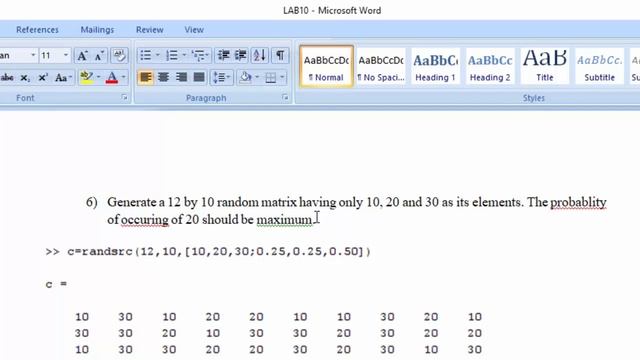
Task: Open line spacing options
Action: [222, 77]
